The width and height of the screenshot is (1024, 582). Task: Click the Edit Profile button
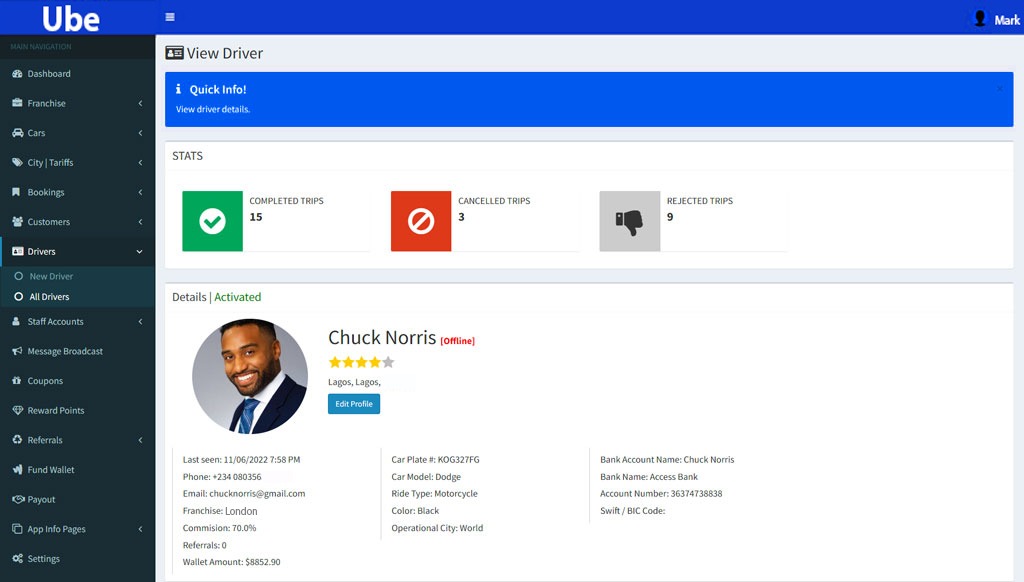click(x=354, y=404)
